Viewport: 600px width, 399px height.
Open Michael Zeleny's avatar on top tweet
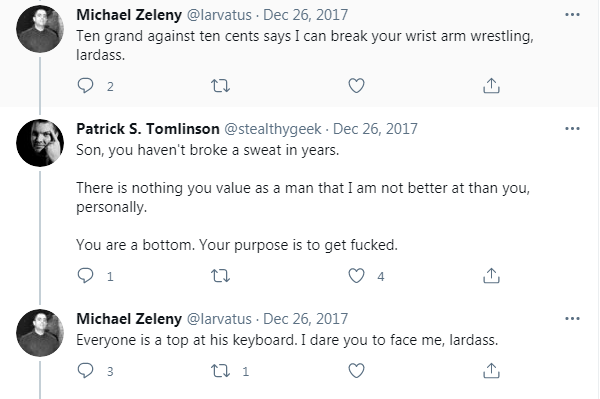[40, 29]
